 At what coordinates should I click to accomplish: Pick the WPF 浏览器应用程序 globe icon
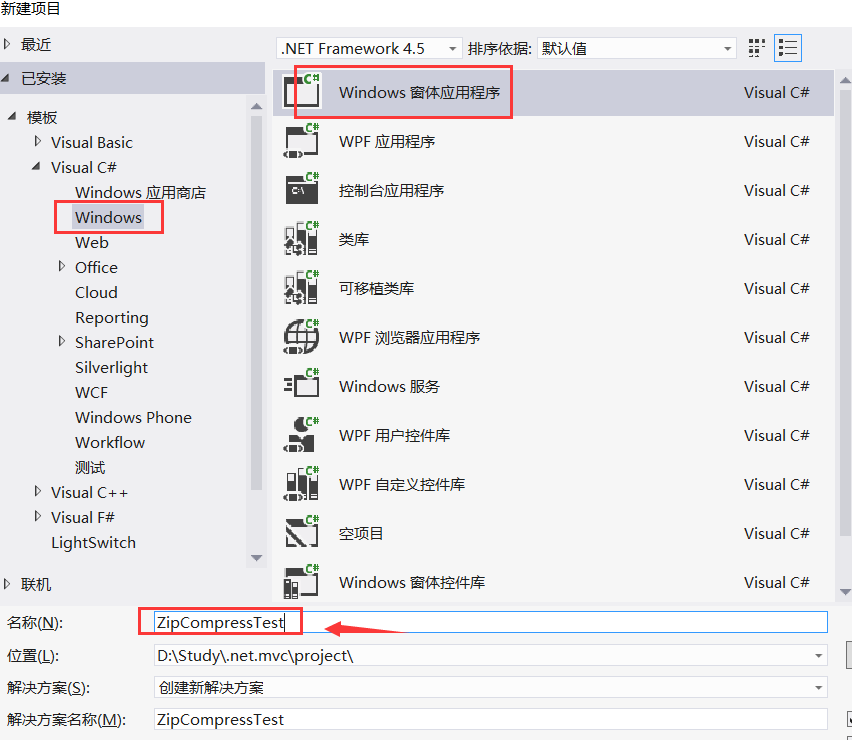coord(301,338)
